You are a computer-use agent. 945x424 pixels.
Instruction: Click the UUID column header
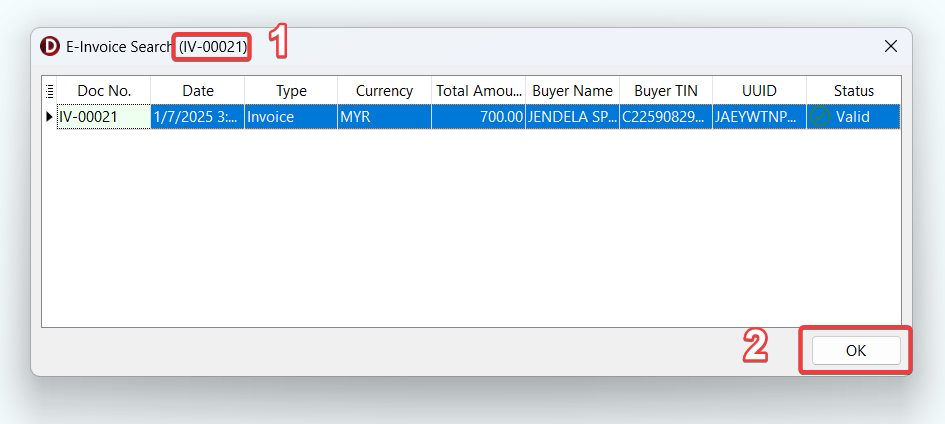(759, 91)
